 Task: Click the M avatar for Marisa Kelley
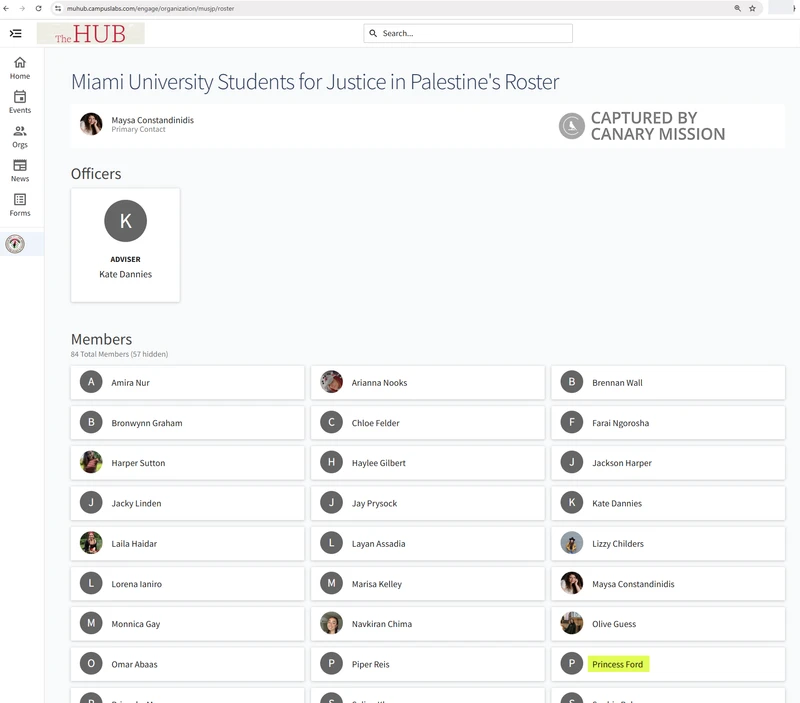pos(331,583)
